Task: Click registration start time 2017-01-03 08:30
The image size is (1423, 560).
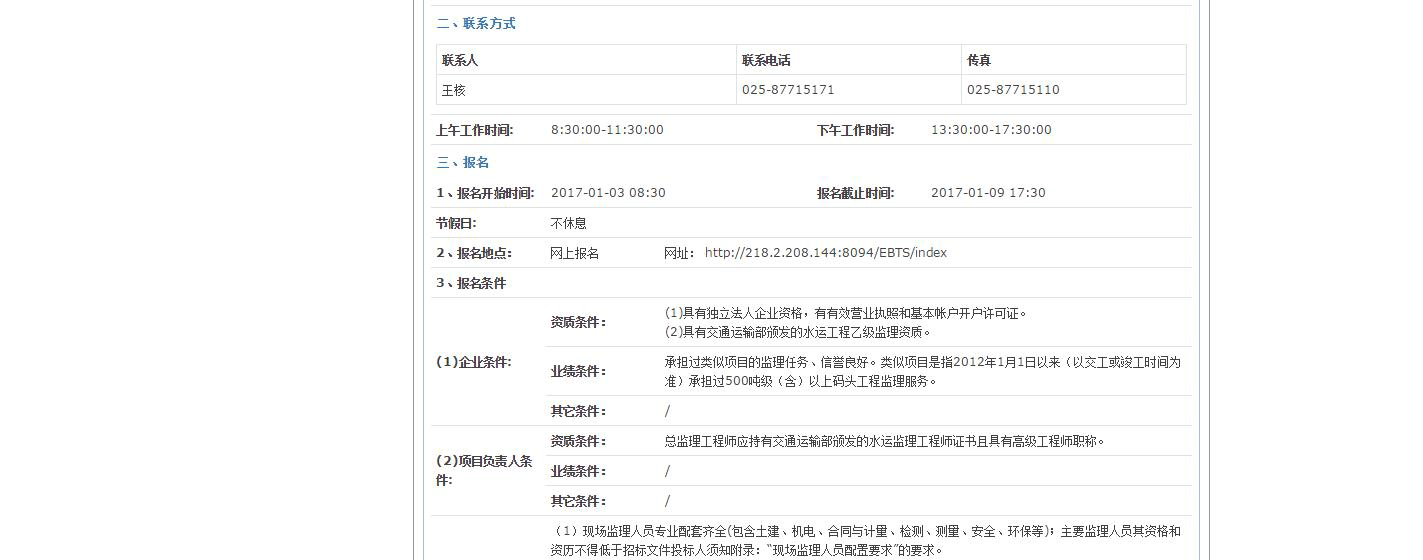Action: tap(608, 193)
